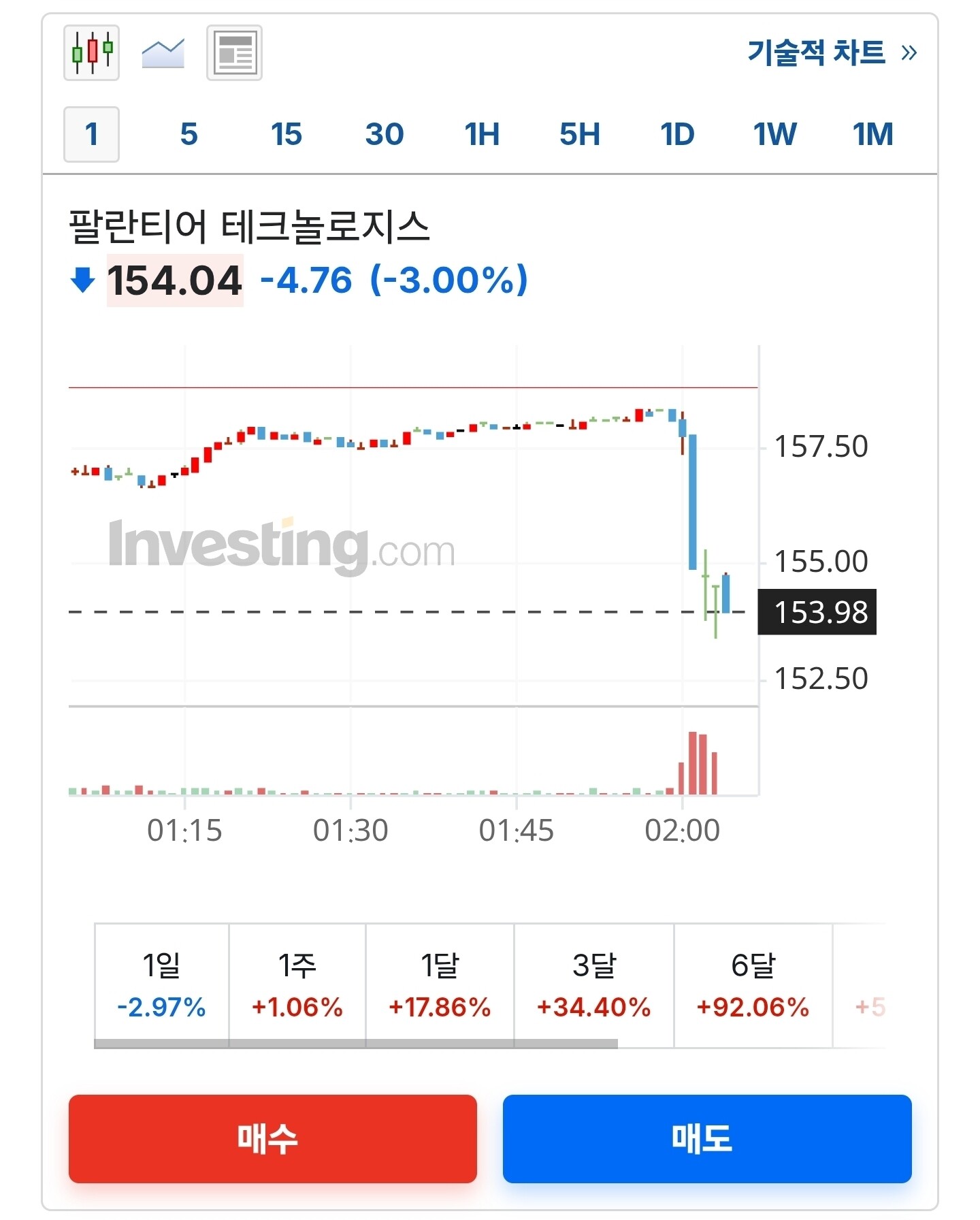Open the 기술적 차트 link
Viewport: 980px width, 1220px height.
[832, 52]
